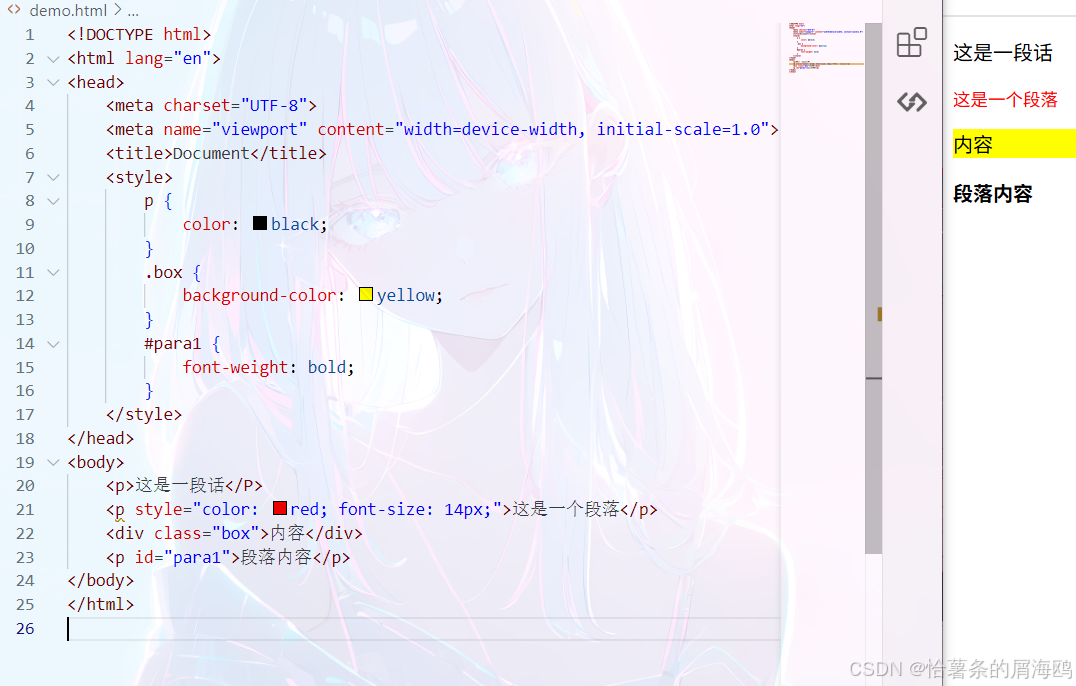Click line number 26 in the gutter
The image size is (1076, 686).
point(25,629)
